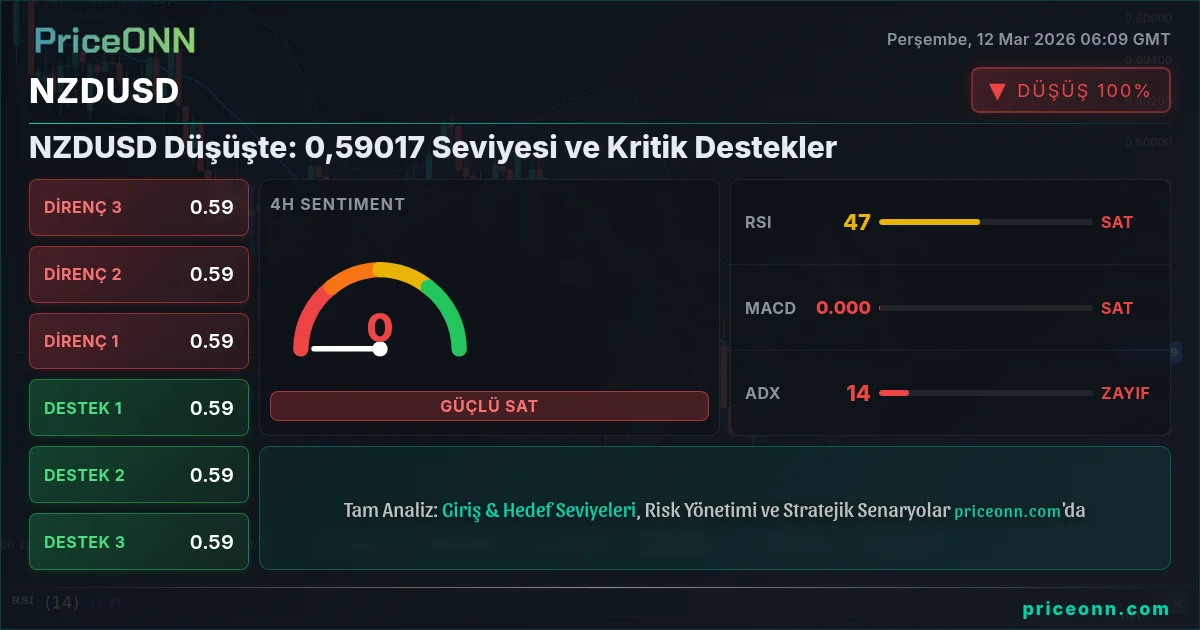Click the sentiment gauge needle
Screen dimensions: 1200x630
348,349
